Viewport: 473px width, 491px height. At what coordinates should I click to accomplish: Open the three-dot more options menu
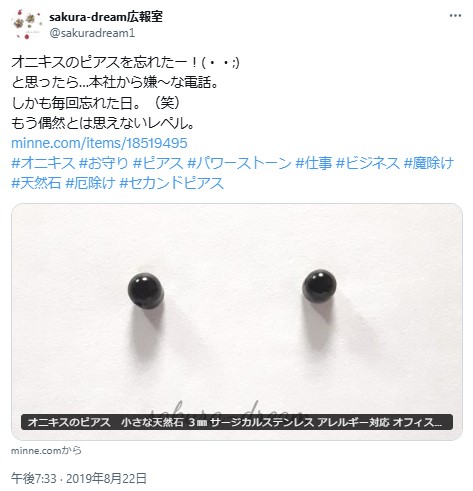tap(455, 16)
